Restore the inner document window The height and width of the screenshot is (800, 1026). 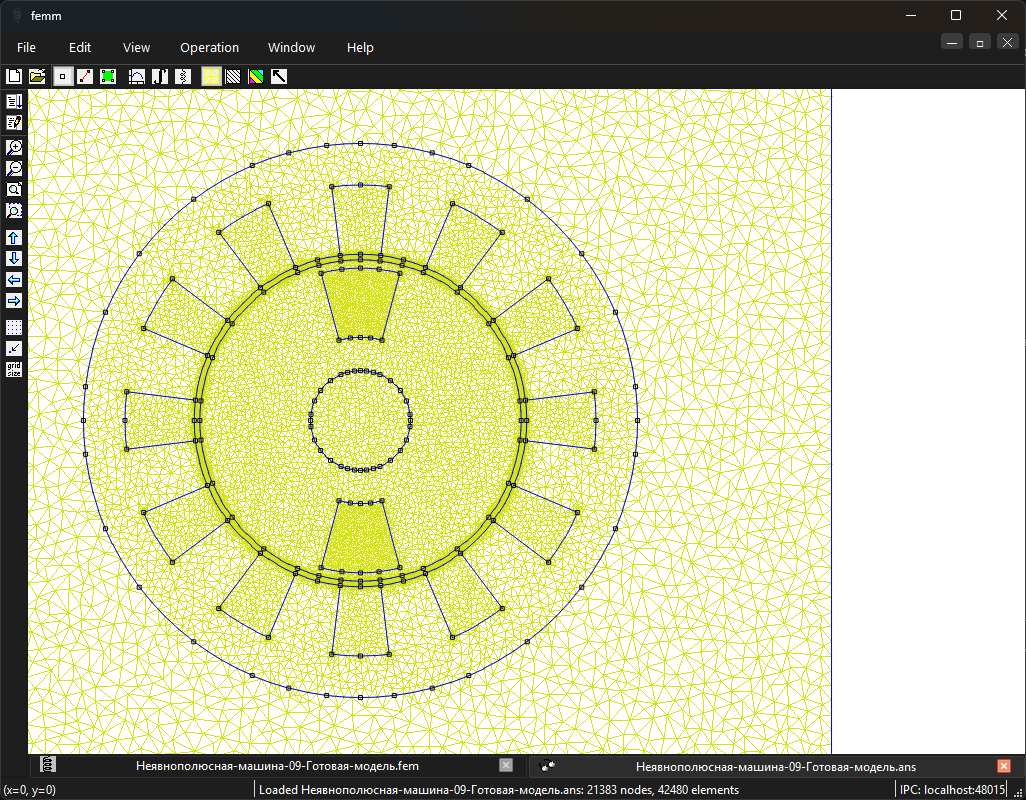(x=980, y=43)
